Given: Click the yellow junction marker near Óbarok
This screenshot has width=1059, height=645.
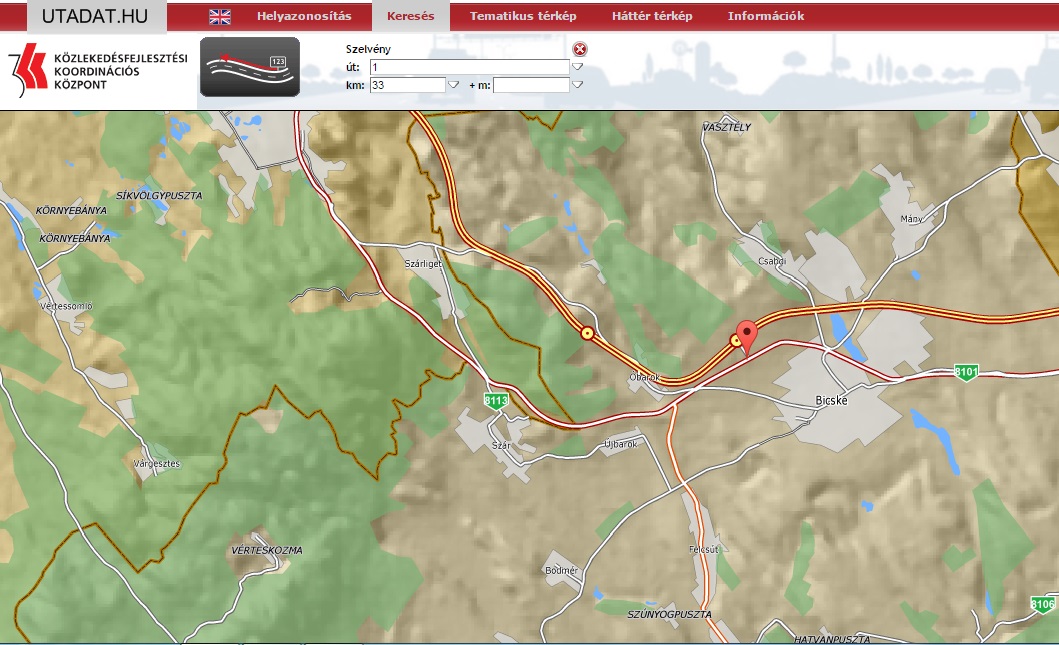Looking at the screenshot, I should 587,334.
